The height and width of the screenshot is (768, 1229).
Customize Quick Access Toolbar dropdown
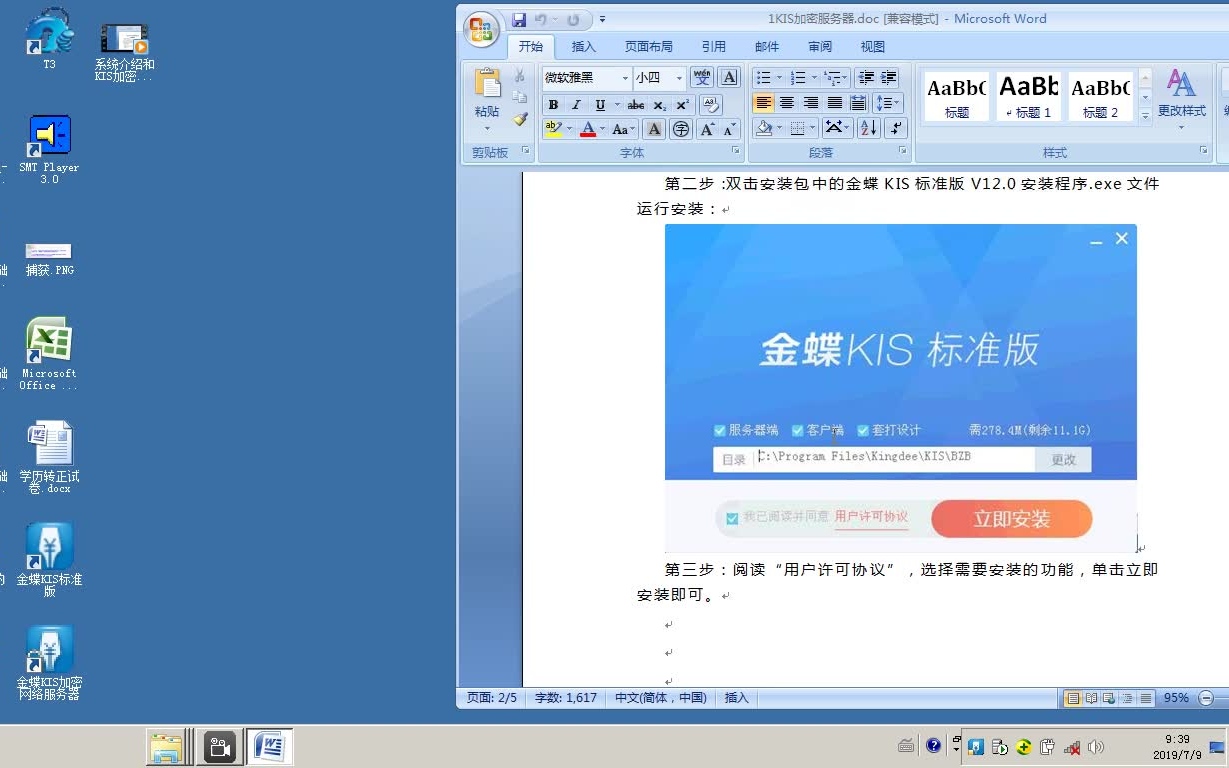(602, 20)
